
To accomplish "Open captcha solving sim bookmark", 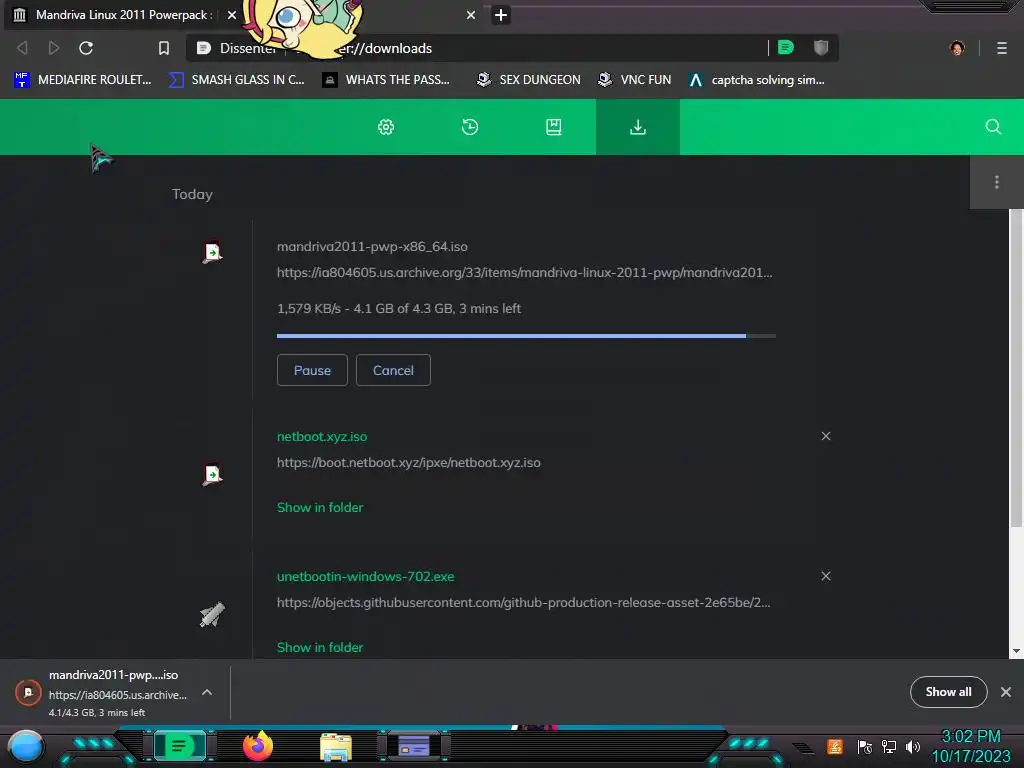I will 758,80.
